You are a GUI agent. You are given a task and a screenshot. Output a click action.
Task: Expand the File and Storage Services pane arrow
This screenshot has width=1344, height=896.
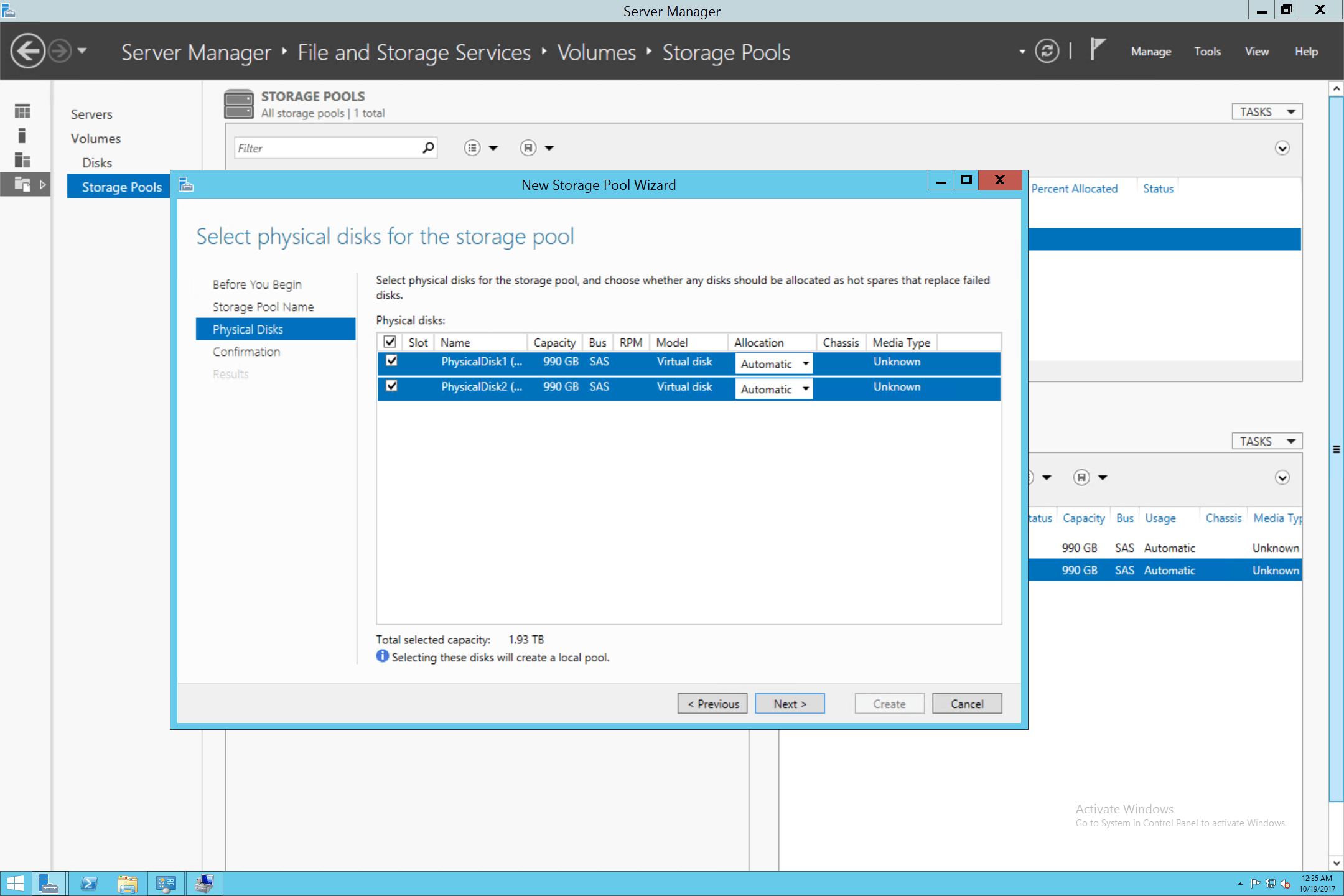coord(42,184)
